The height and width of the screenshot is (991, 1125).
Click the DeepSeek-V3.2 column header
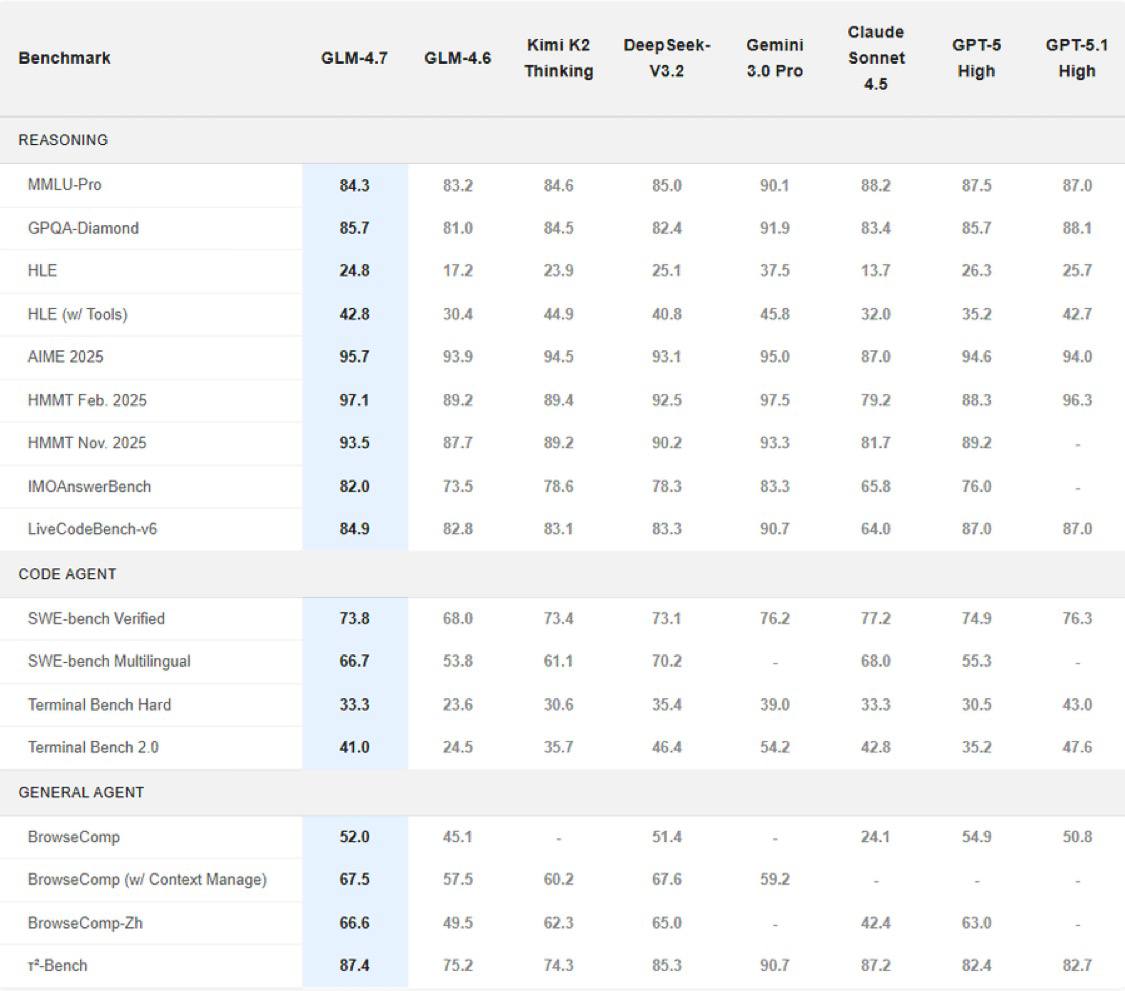coord(666,58)
